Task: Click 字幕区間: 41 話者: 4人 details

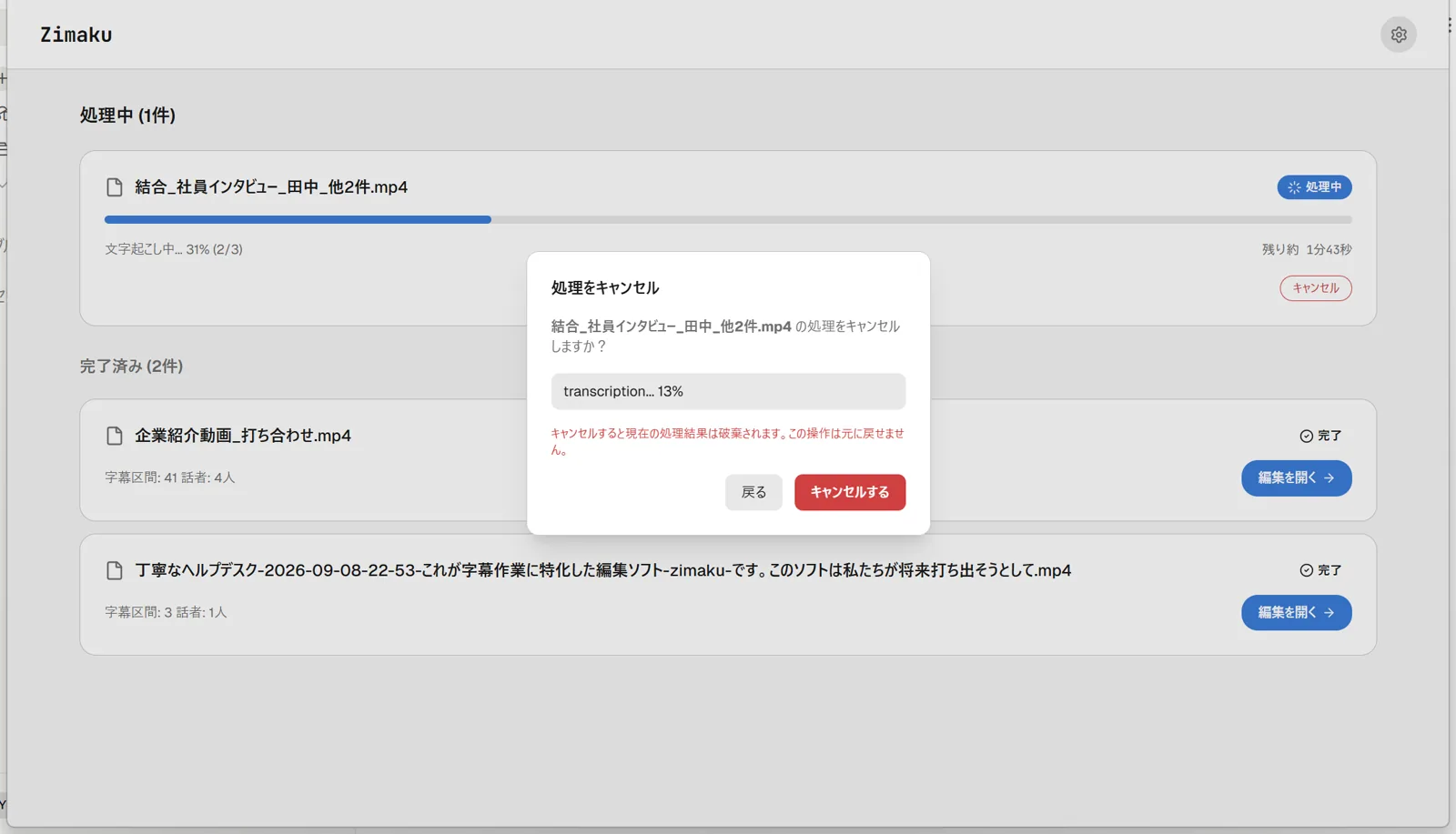Action: pyautogui.click(x=170, y=477)
